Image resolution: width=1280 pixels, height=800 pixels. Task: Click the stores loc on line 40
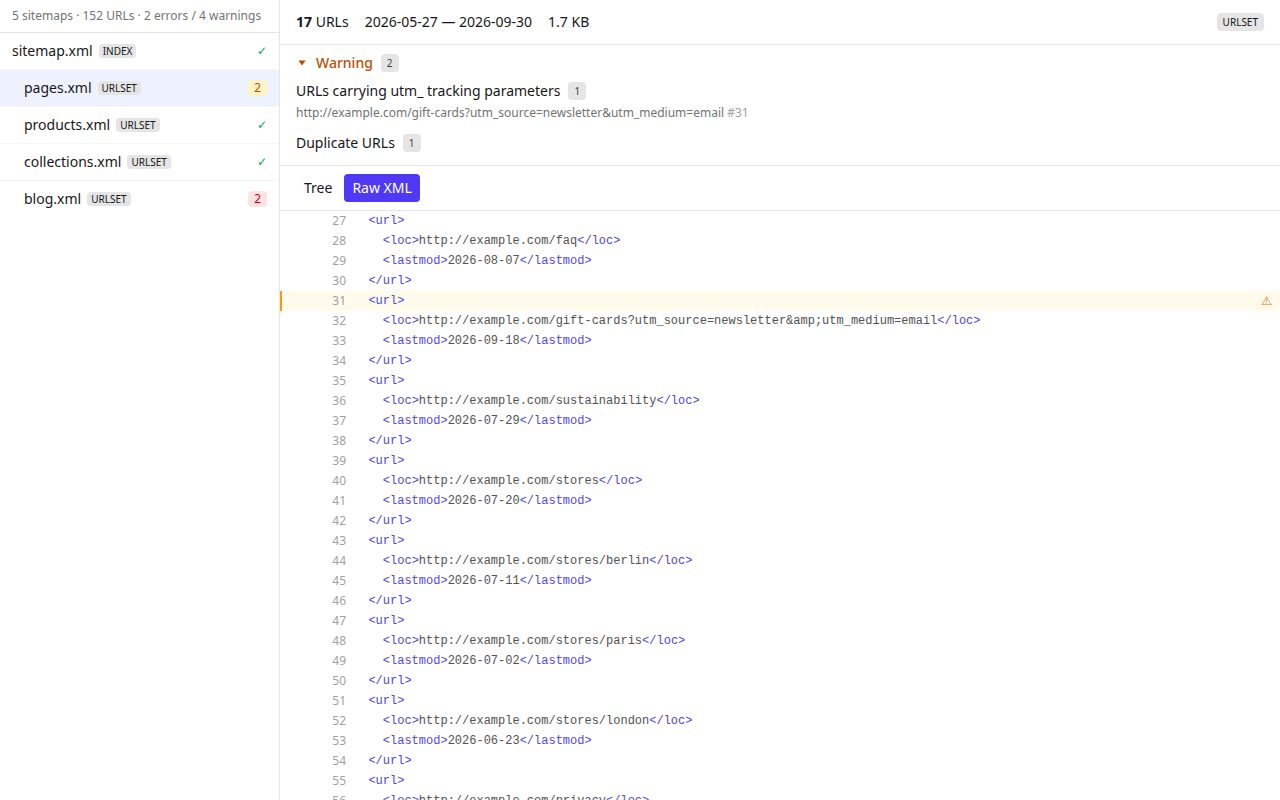click(x=512, y=480)
